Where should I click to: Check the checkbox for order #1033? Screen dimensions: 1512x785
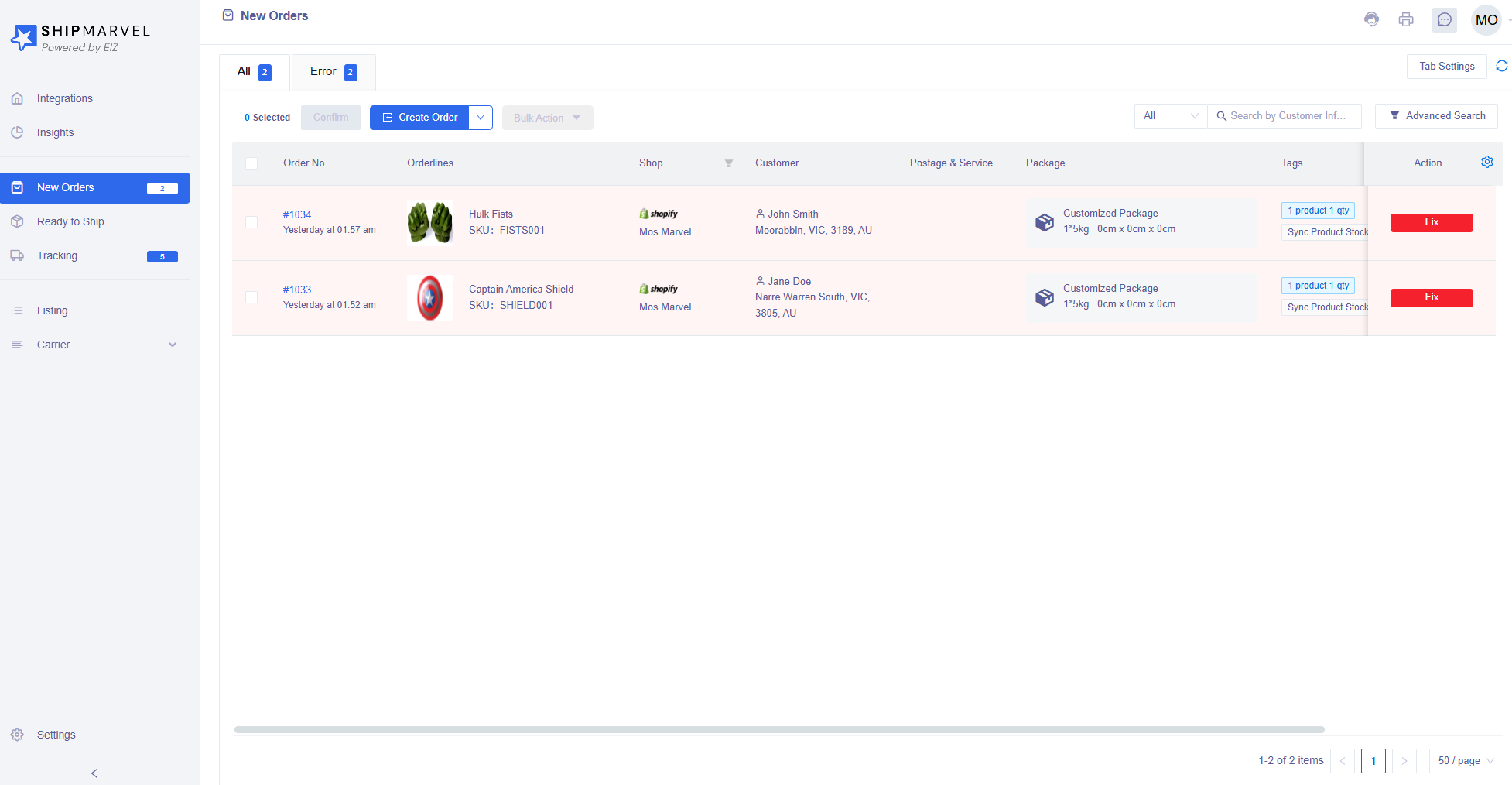pyautogui.click(x=251, y=297)
